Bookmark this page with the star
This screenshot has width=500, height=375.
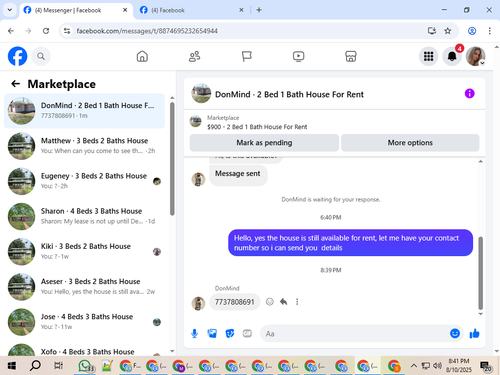pos(448,31)
